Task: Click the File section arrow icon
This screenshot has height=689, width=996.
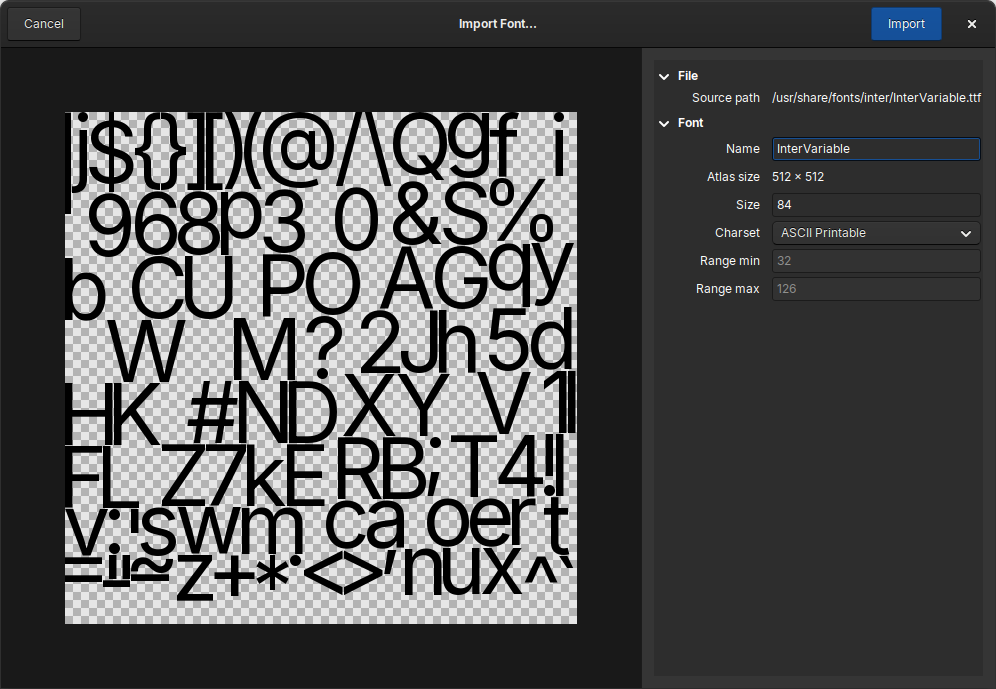Action: coord(664,76)
